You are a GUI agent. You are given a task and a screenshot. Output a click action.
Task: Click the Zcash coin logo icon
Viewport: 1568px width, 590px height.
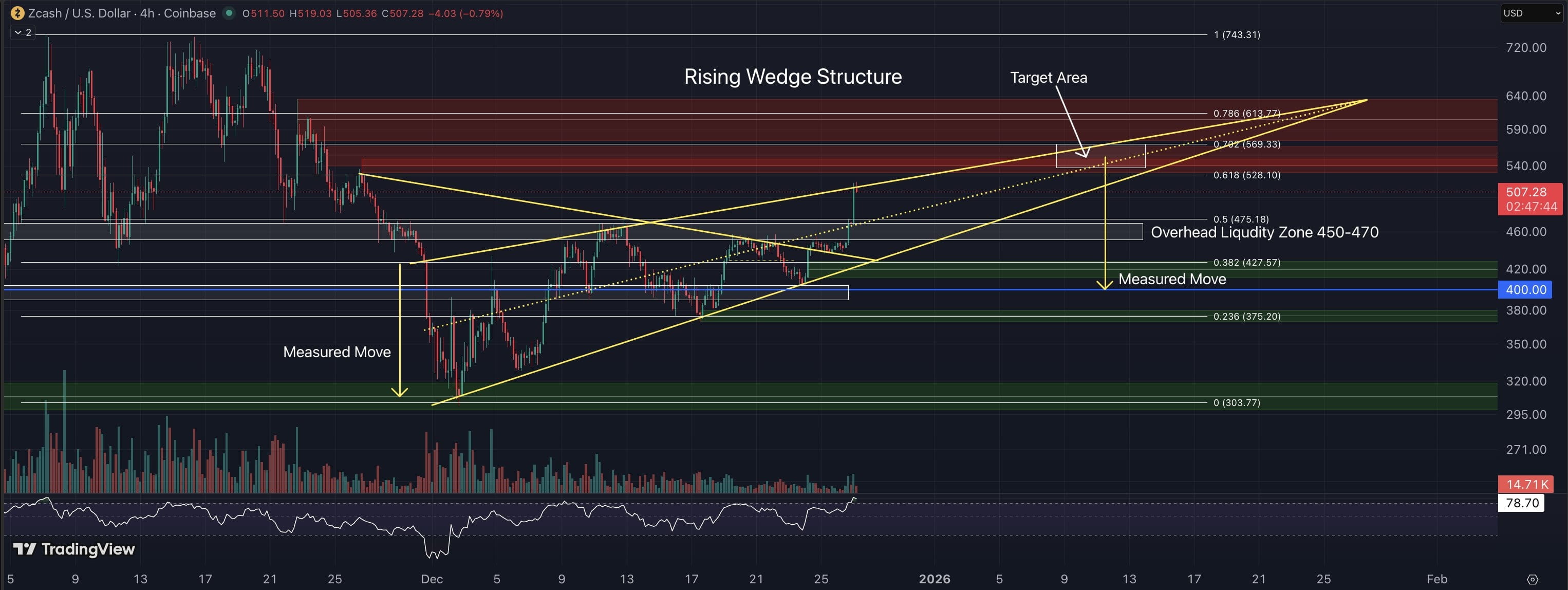tap(17, 13)
